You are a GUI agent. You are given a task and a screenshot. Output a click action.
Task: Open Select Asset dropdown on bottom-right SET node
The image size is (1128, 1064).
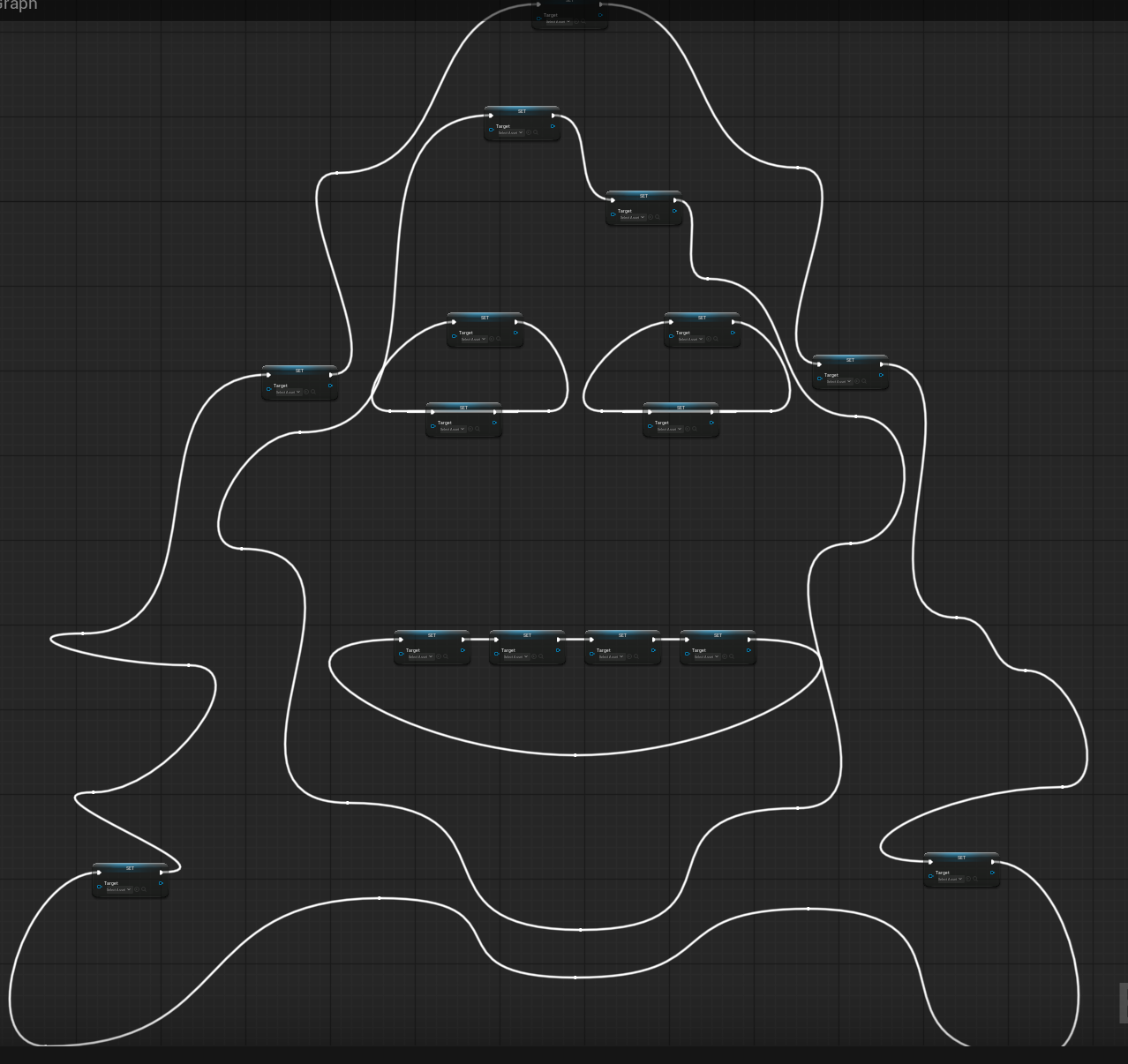950,879
